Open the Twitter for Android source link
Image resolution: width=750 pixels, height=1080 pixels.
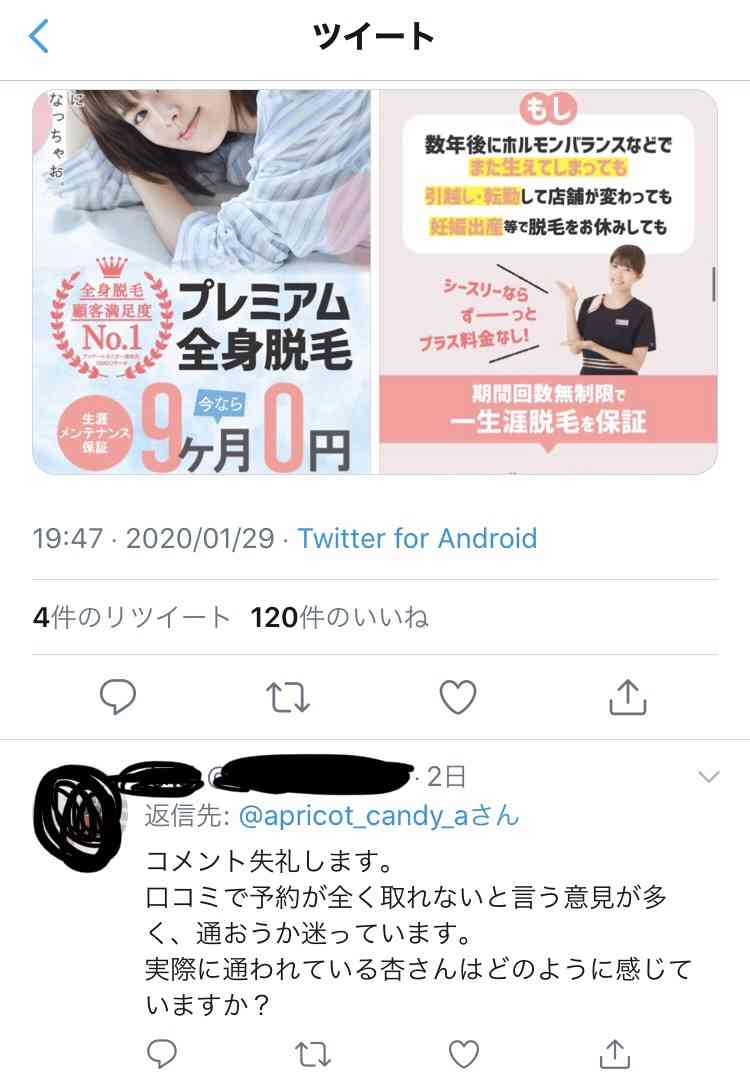click(417, 538)
